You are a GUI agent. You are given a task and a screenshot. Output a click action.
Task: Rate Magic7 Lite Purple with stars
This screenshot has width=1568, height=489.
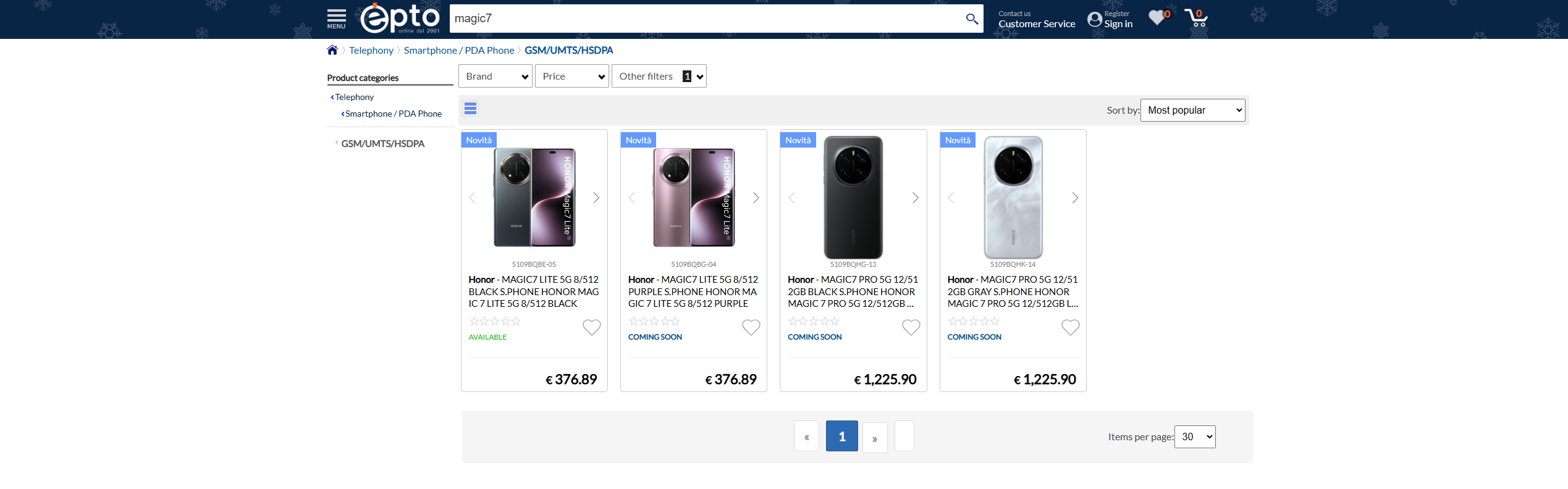click(654, 321)
